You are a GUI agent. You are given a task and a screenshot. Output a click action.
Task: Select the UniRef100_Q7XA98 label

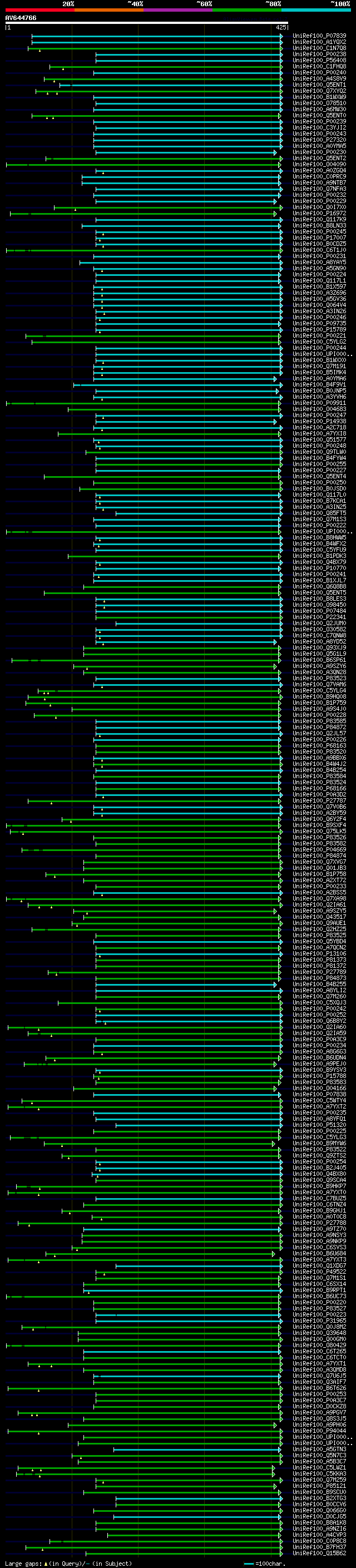click(319, 899)
